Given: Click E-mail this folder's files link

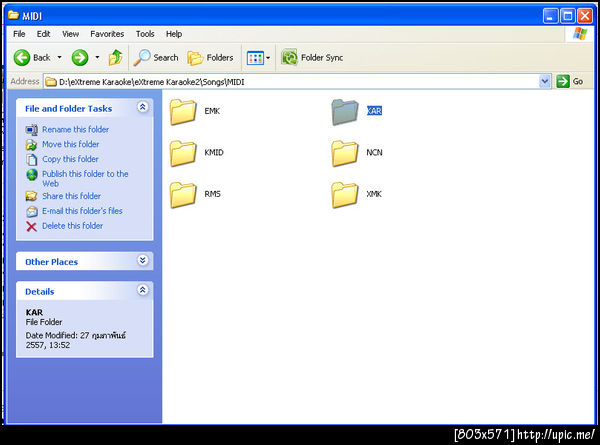Looking at the screenshot, I should (x=82, y=211).
